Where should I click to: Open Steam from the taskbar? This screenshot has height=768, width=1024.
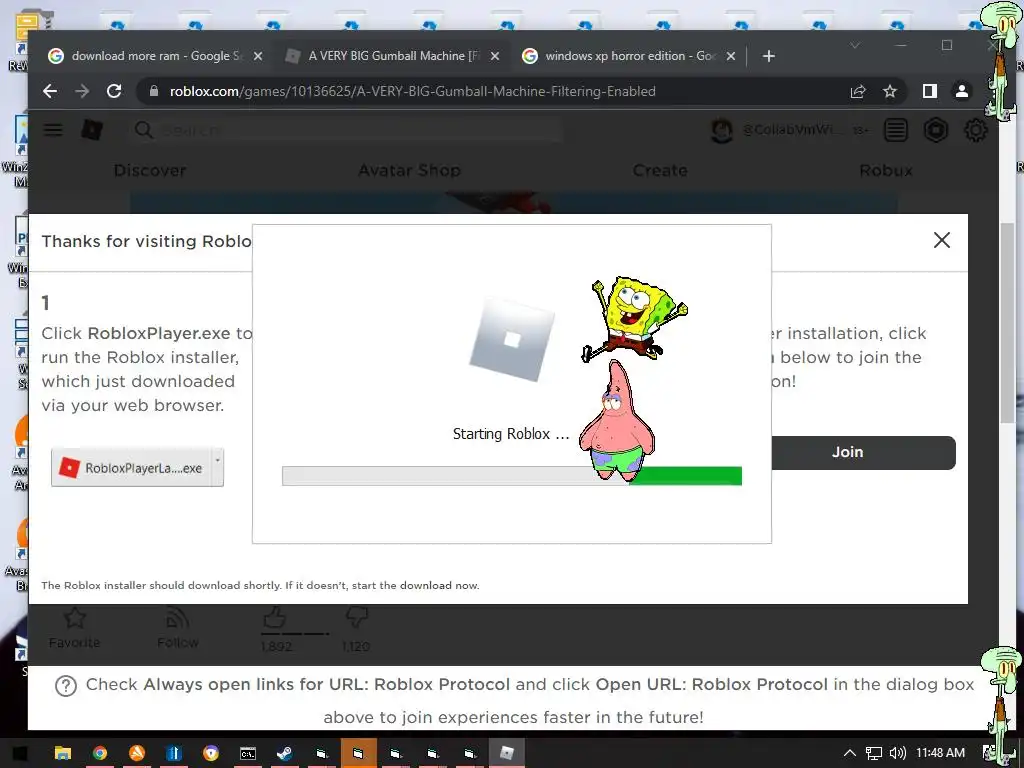pos(285,753)
